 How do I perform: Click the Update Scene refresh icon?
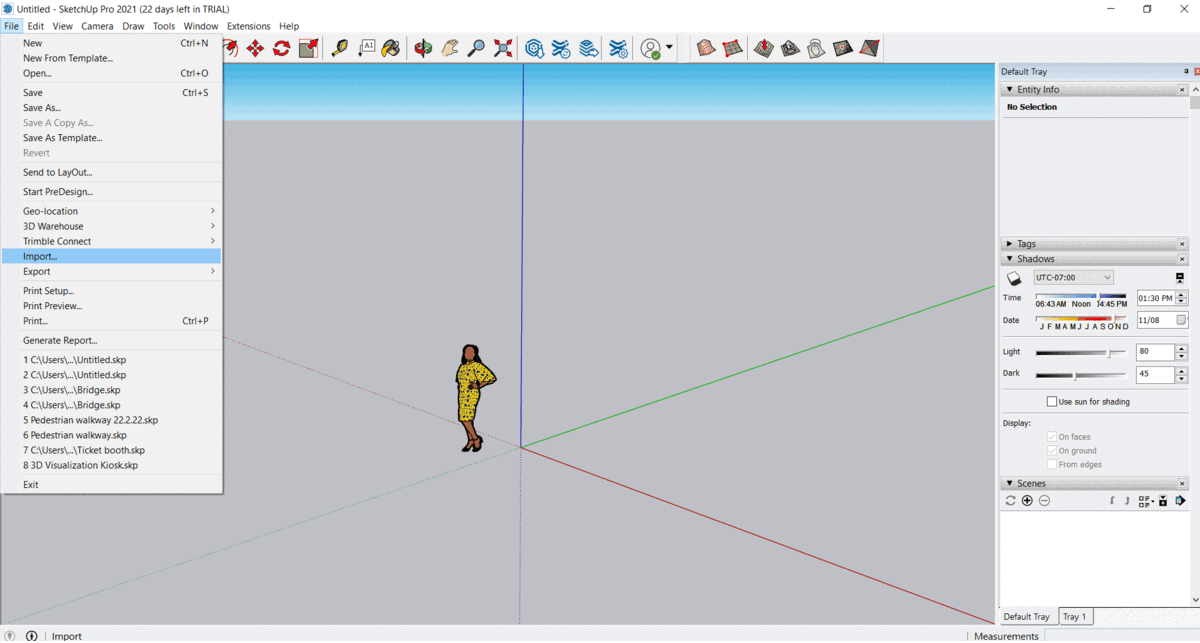click(x=1010, y=501)
